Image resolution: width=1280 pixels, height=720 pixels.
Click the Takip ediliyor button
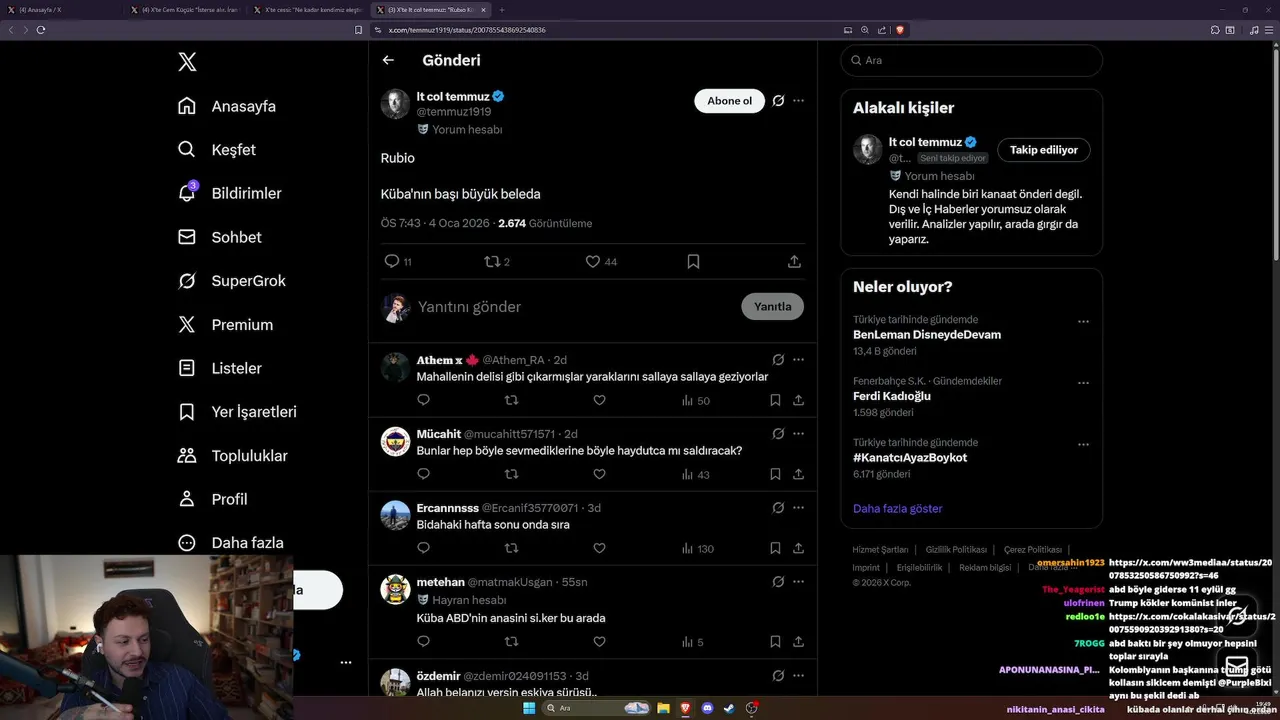(x=1043, y=150)
